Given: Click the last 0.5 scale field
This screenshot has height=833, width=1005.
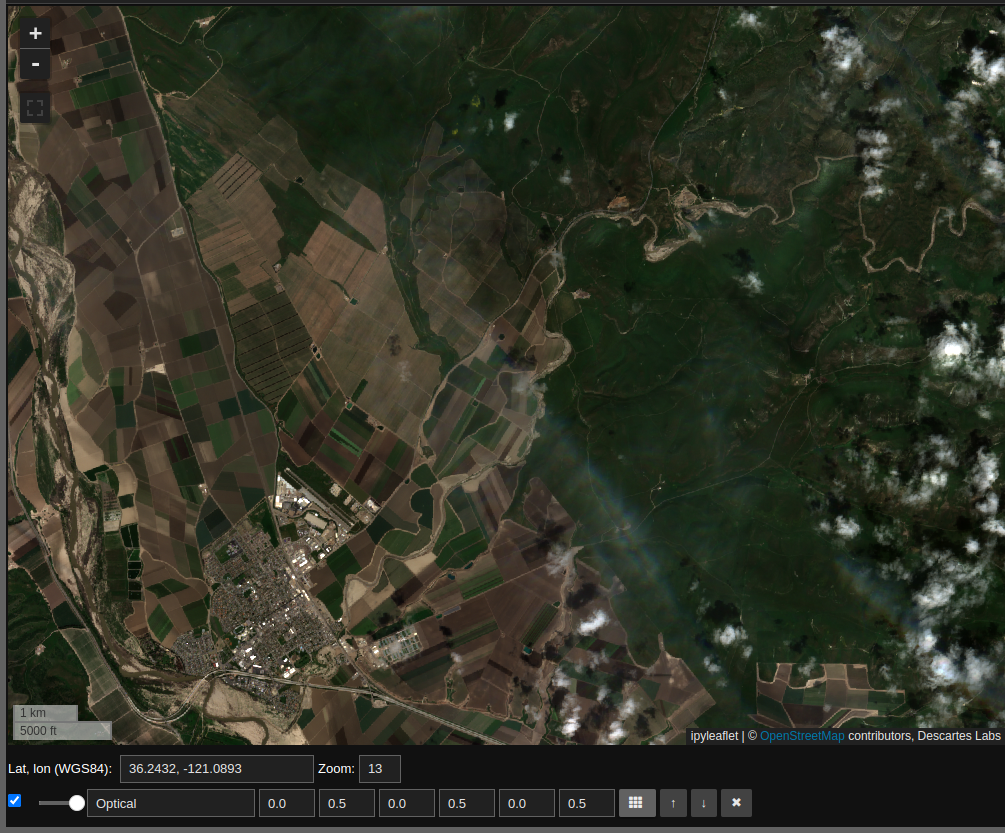Looking at the screenshot, I should click(x=586, y=803).
